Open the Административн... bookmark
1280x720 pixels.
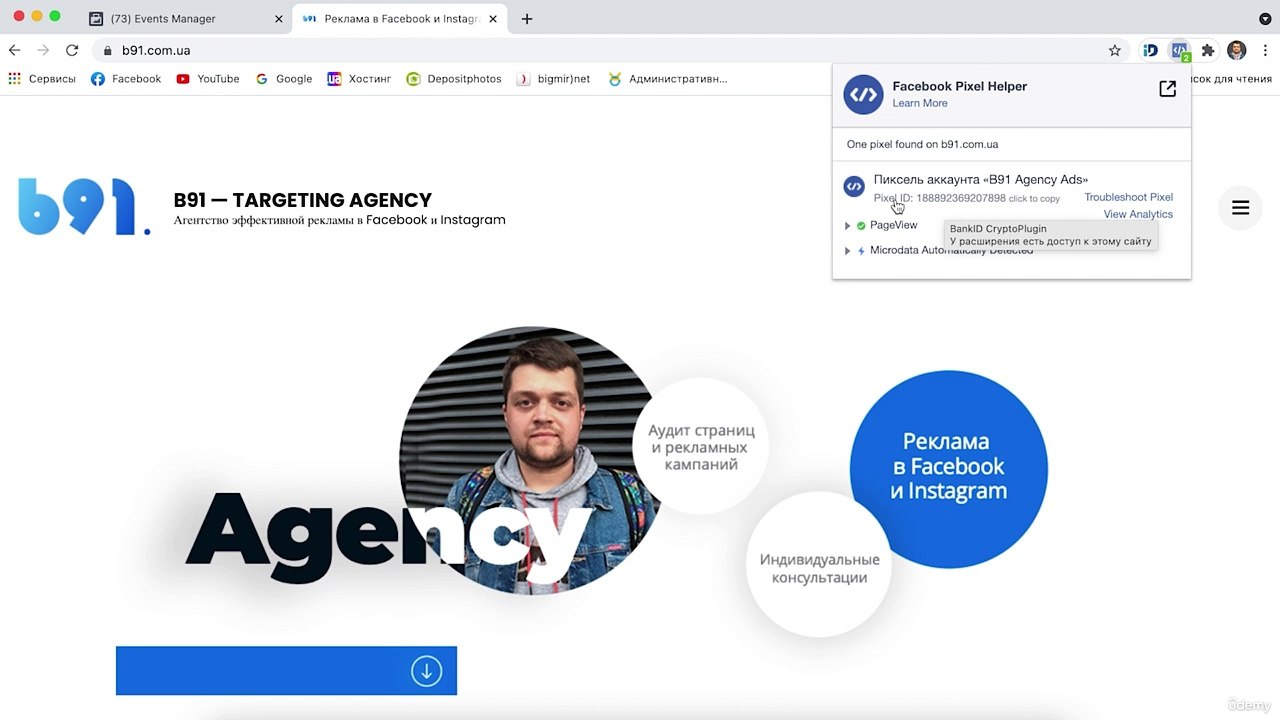(667, 79)
